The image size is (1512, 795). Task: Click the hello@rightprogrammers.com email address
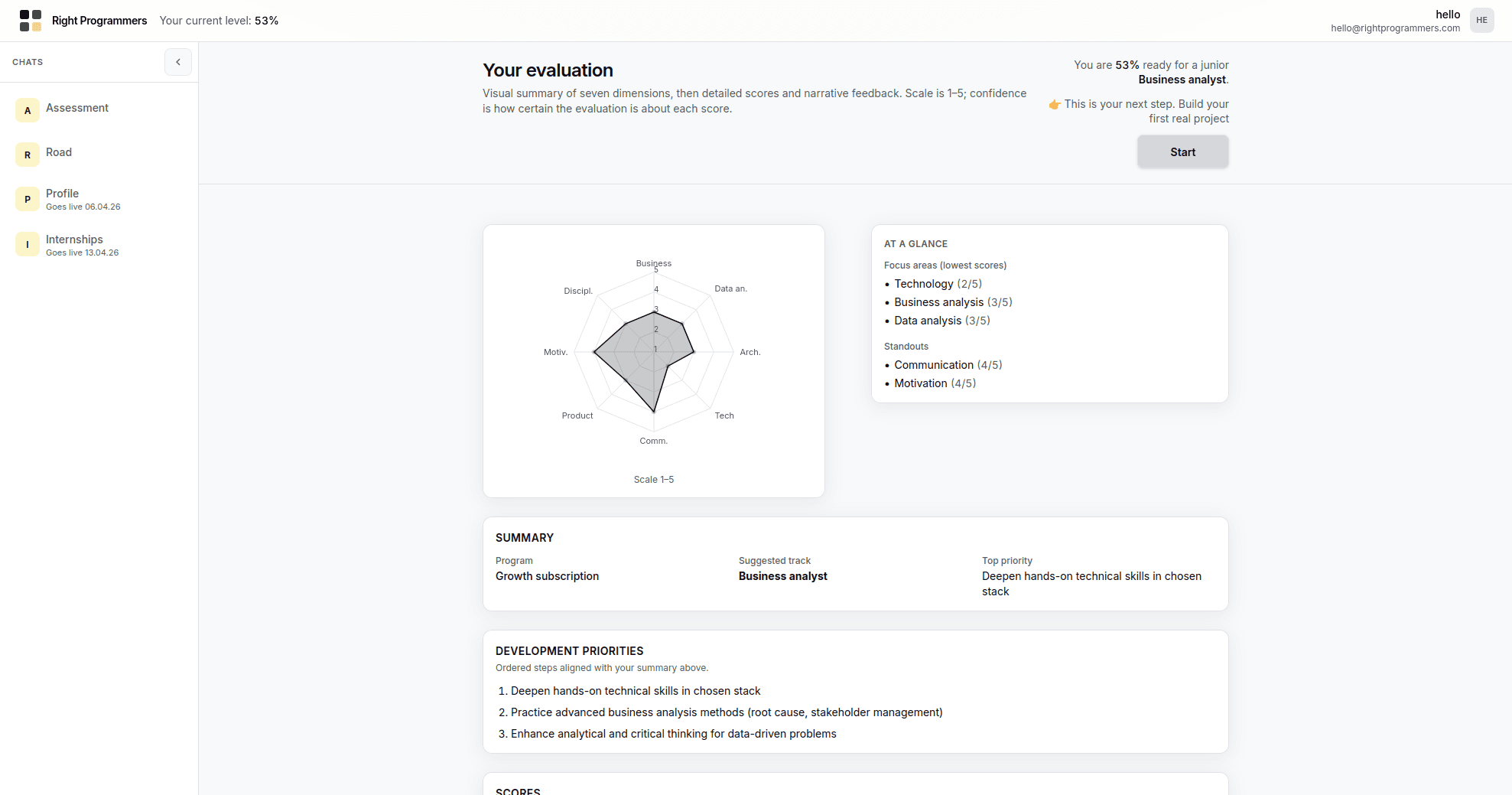(x=1395, y=28)
